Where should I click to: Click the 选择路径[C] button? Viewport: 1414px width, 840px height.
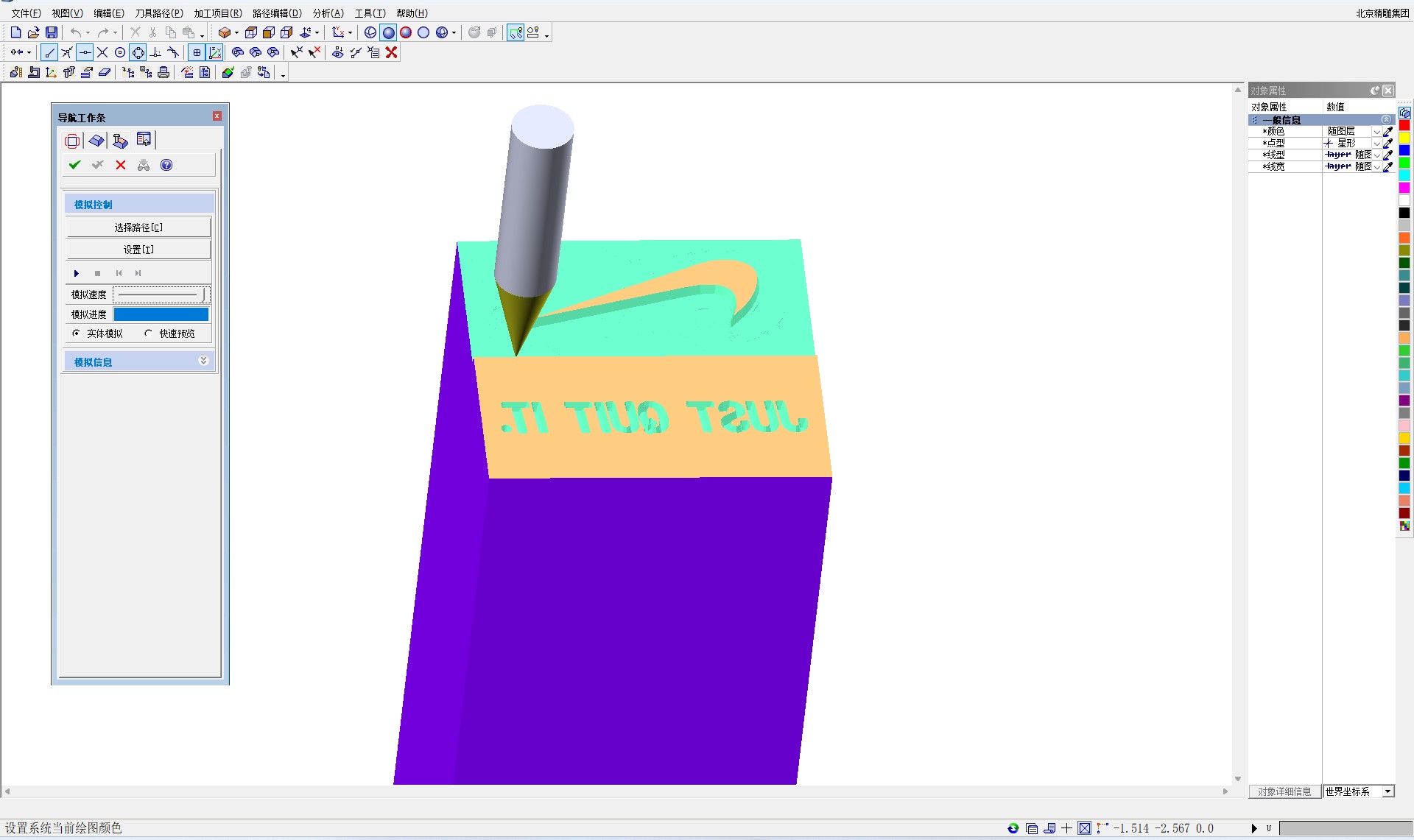138,227
